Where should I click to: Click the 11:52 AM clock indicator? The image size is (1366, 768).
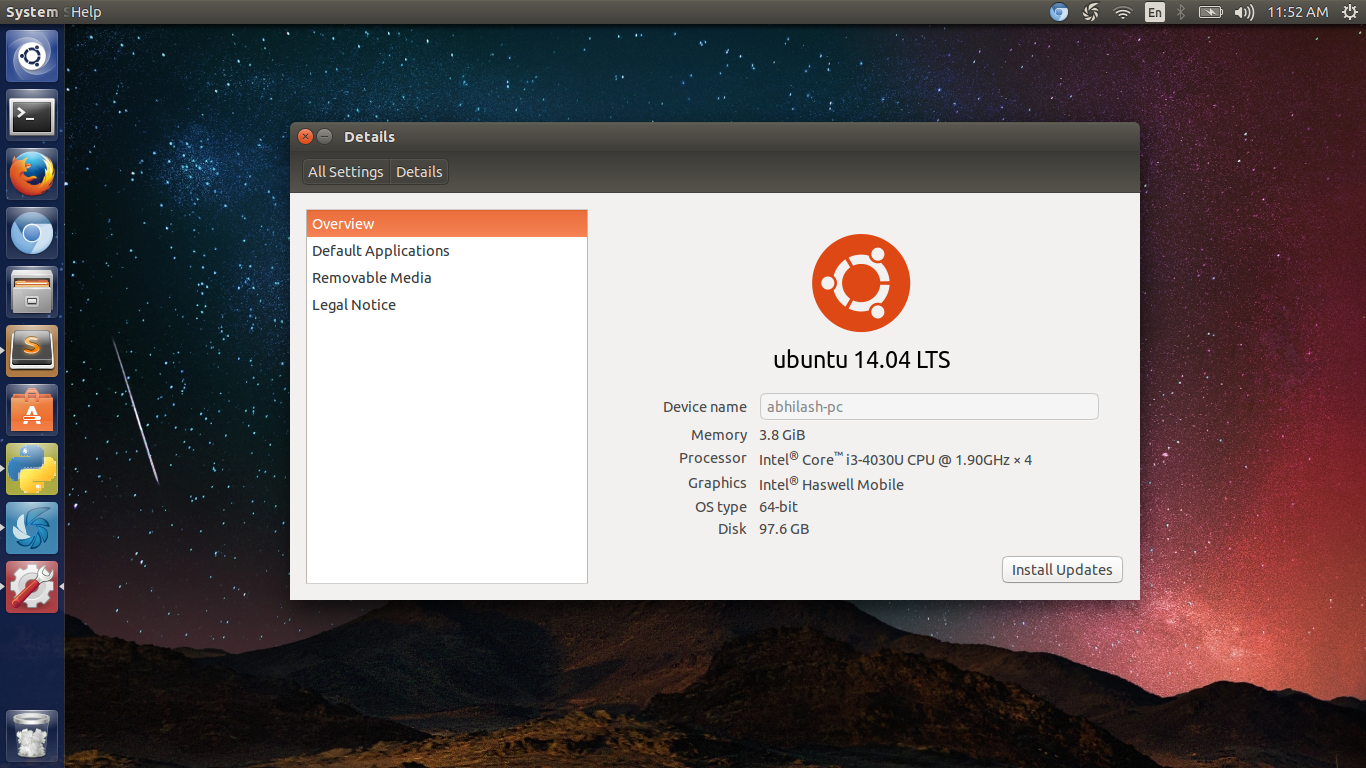[x=1298, y=12]
